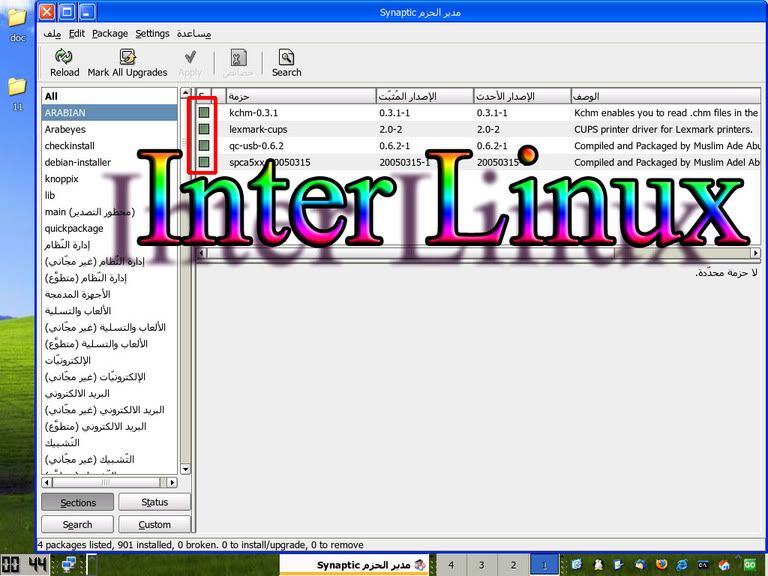Viewport: 768px width, 576px height.
Task: Click the Reload toolbar icon
Action: pos(64,57)
